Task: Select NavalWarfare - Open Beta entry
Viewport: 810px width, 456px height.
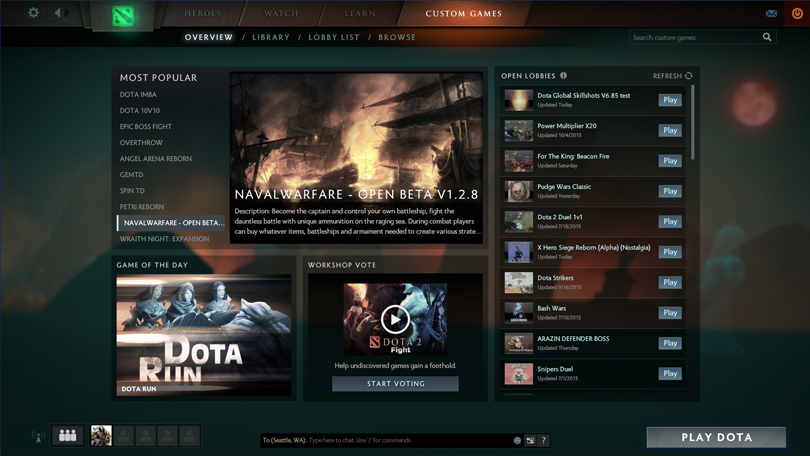Action: coord(171,223)
